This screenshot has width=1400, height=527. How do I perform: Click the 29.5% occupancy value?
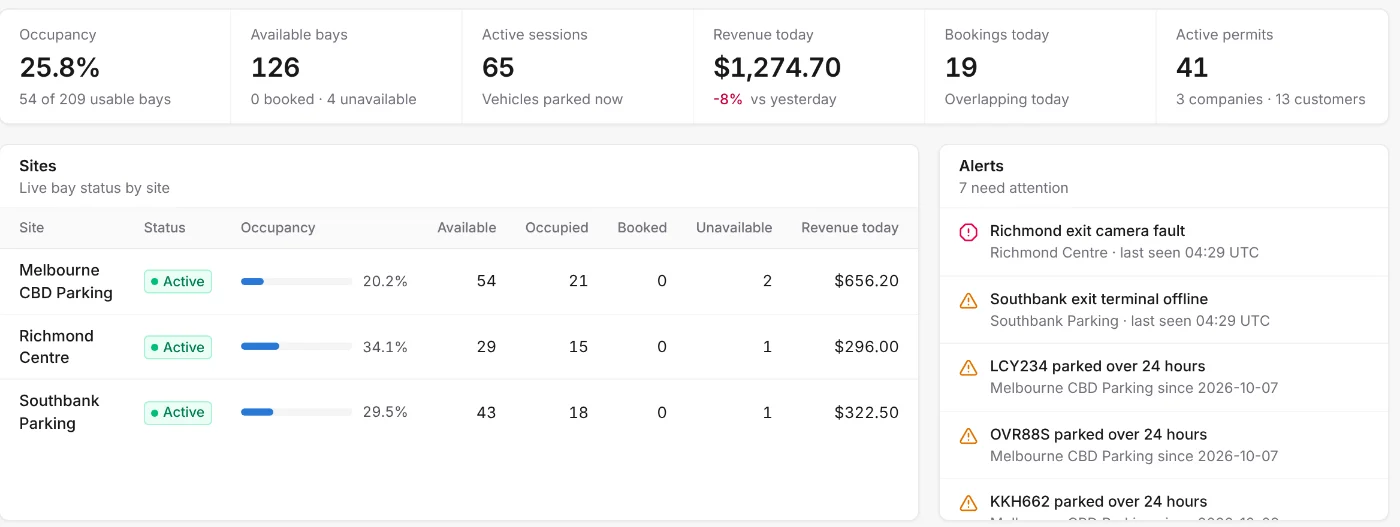pos(385,412)
